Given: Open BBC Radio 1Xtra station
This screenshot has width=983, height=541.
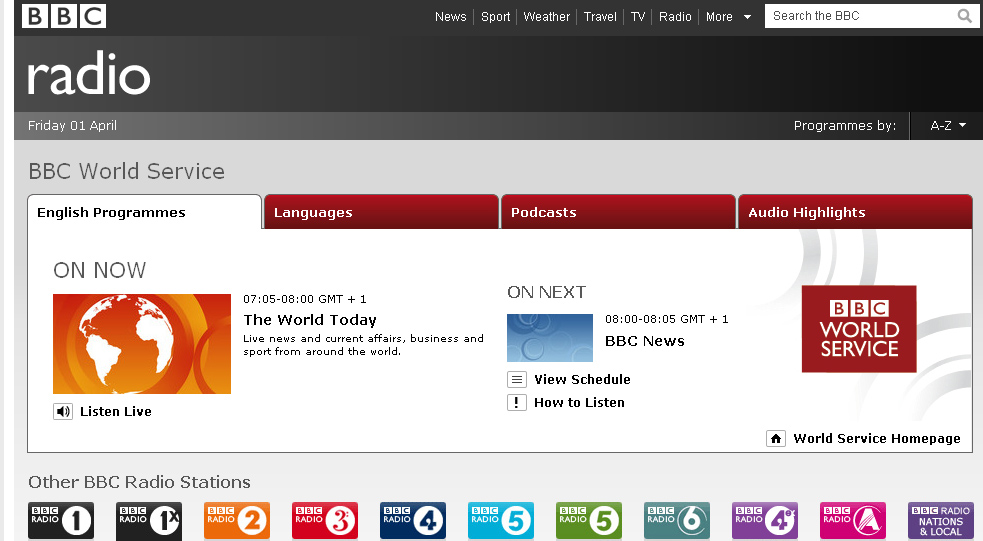Looking at the screenshot, I should click(149, 520).
